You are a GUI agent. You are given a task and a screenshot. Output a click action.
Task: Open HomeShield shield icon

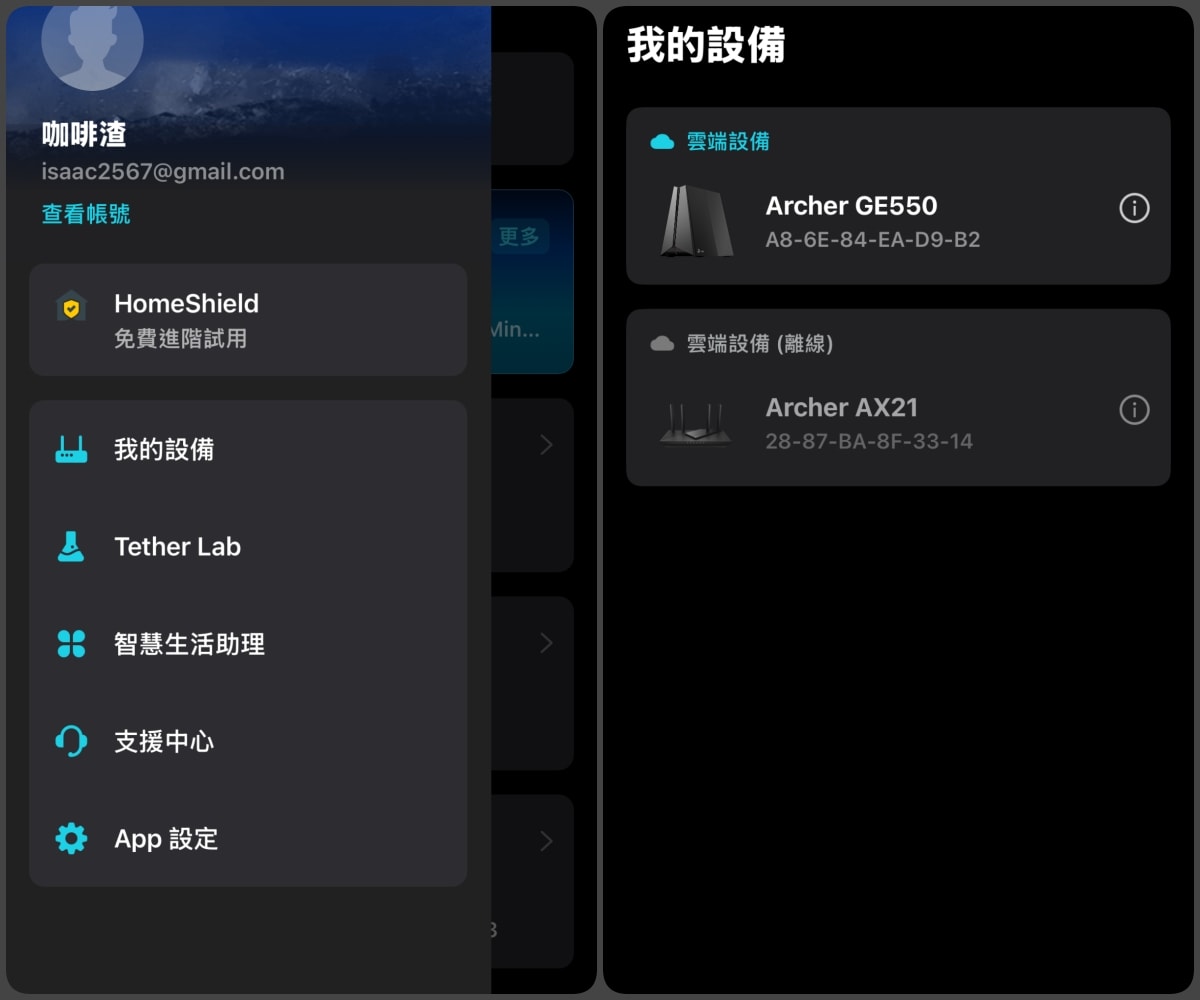pyautogui.click(x=71, y=307)
